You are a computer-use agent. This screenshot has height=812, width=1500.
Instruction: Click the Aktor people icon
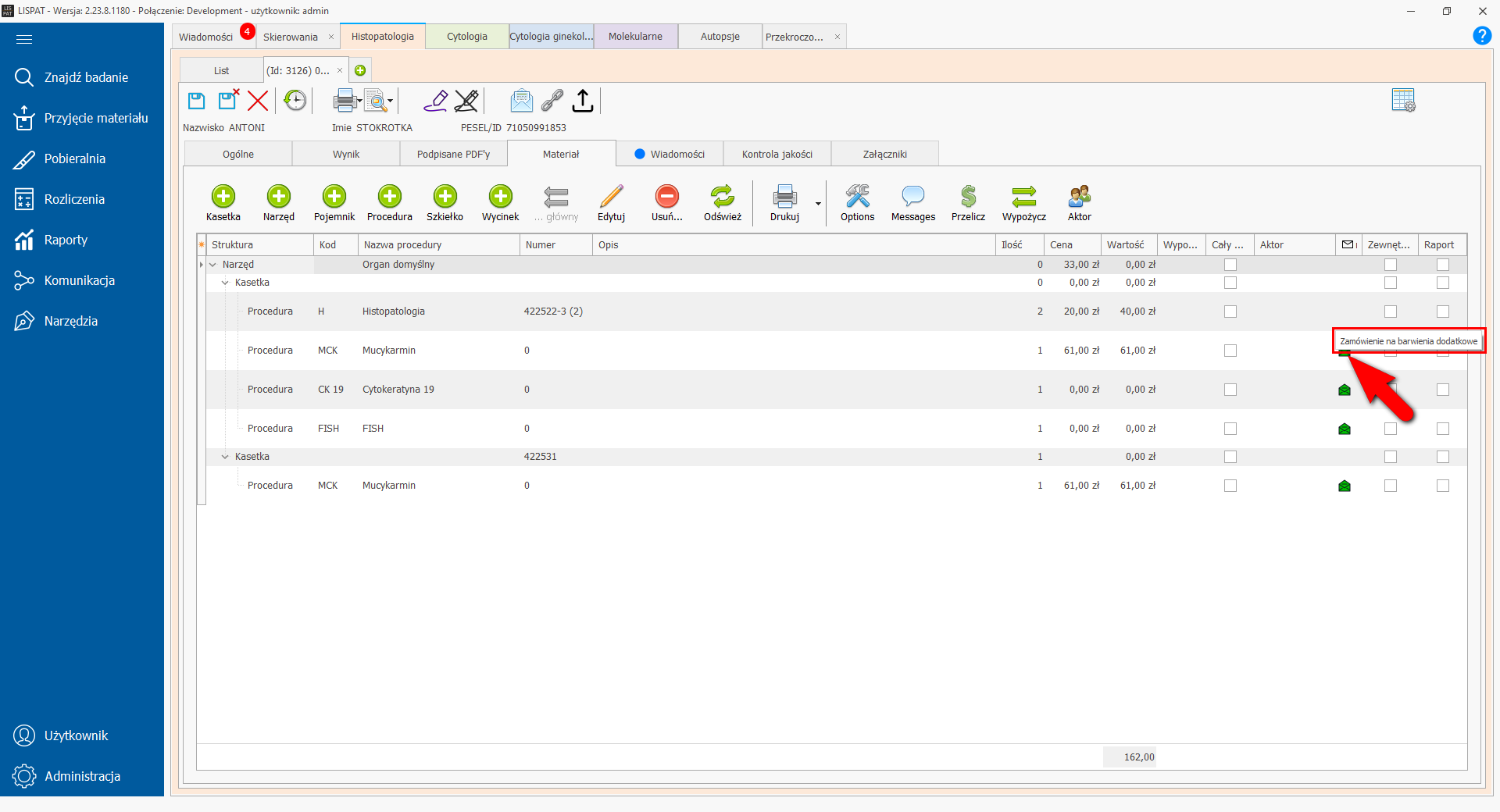(x=1080, y=203)
